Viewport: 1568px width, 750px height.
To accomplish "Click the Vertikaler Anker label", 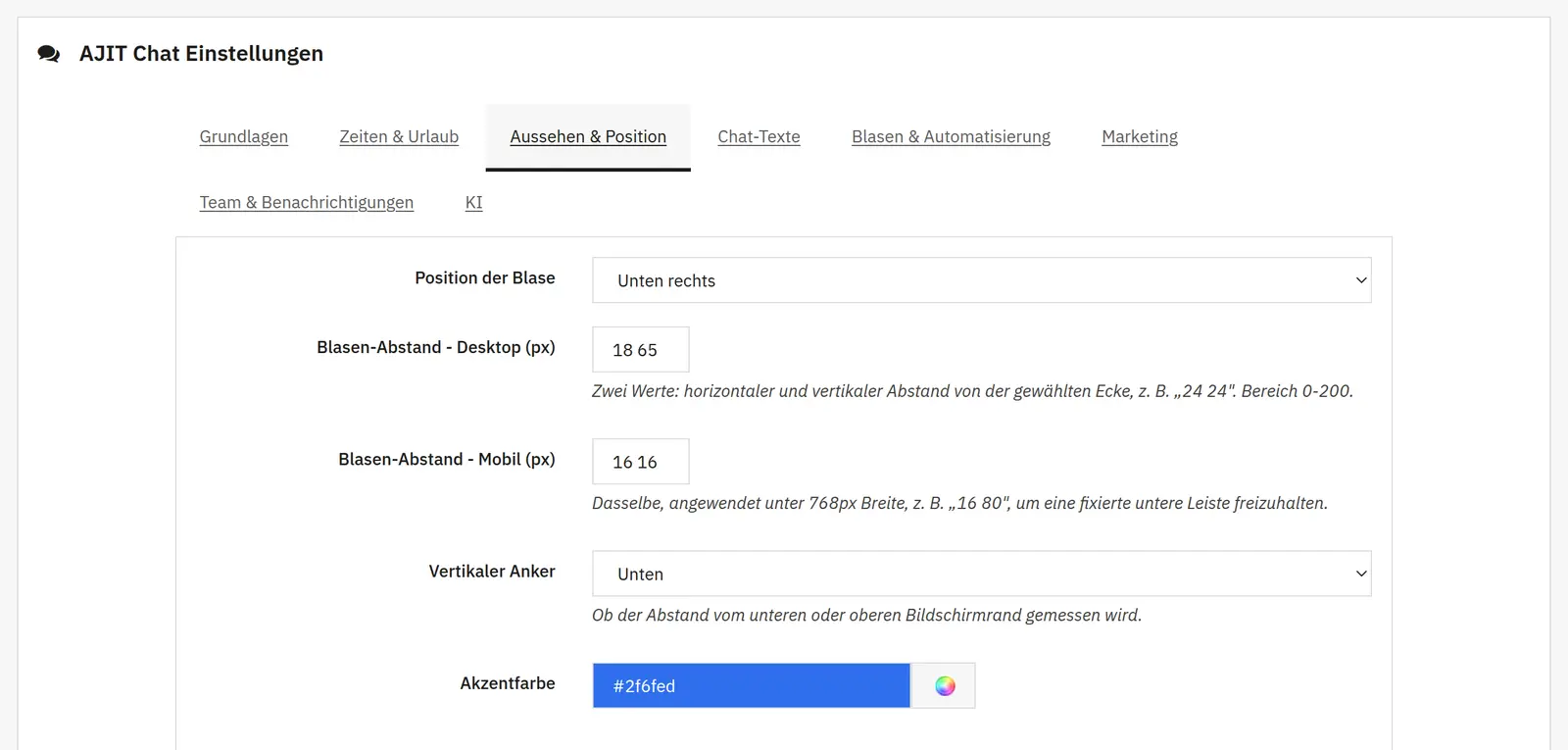I will pyautogui.click(x=492, y=572).
